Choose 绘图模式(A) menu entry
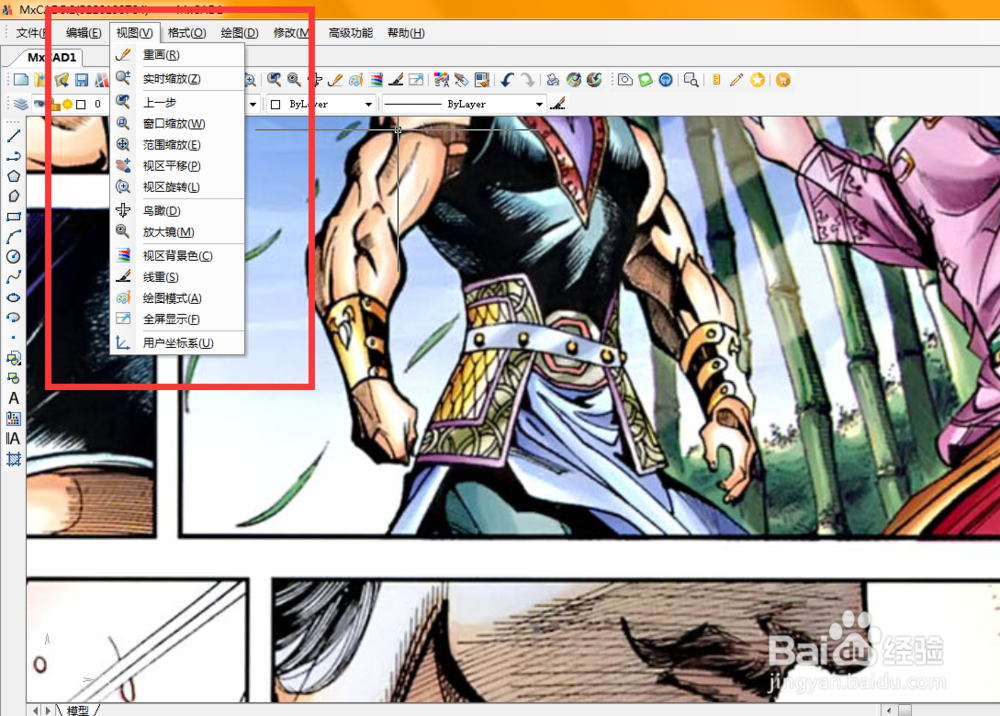Viewport: 1000px width, 716px height. (x=177, y=298)
